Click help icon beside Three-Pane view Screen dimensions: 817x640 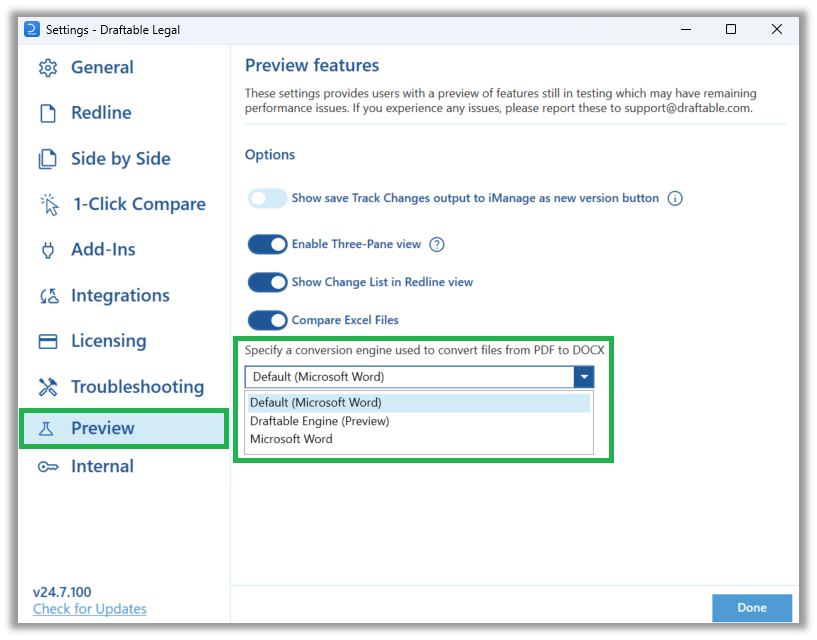click(x=437, y=244)
